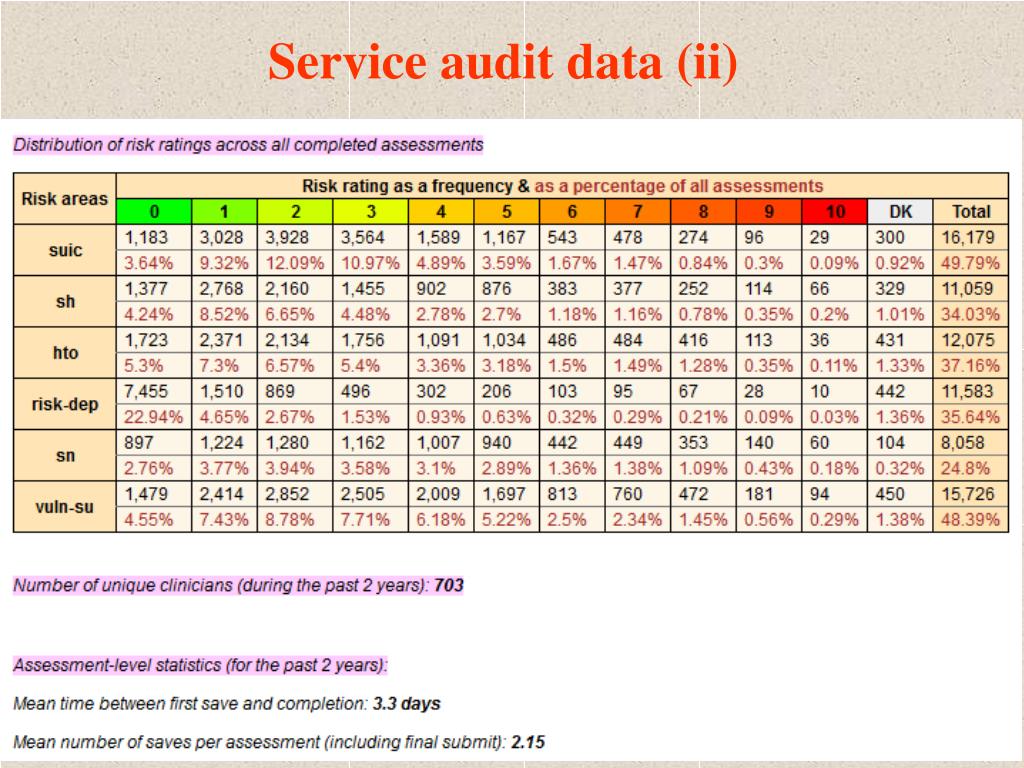Viewport: 1024px width, 768px height.
Task: Click the rating 5 header cell
Action: pos(507,212)
